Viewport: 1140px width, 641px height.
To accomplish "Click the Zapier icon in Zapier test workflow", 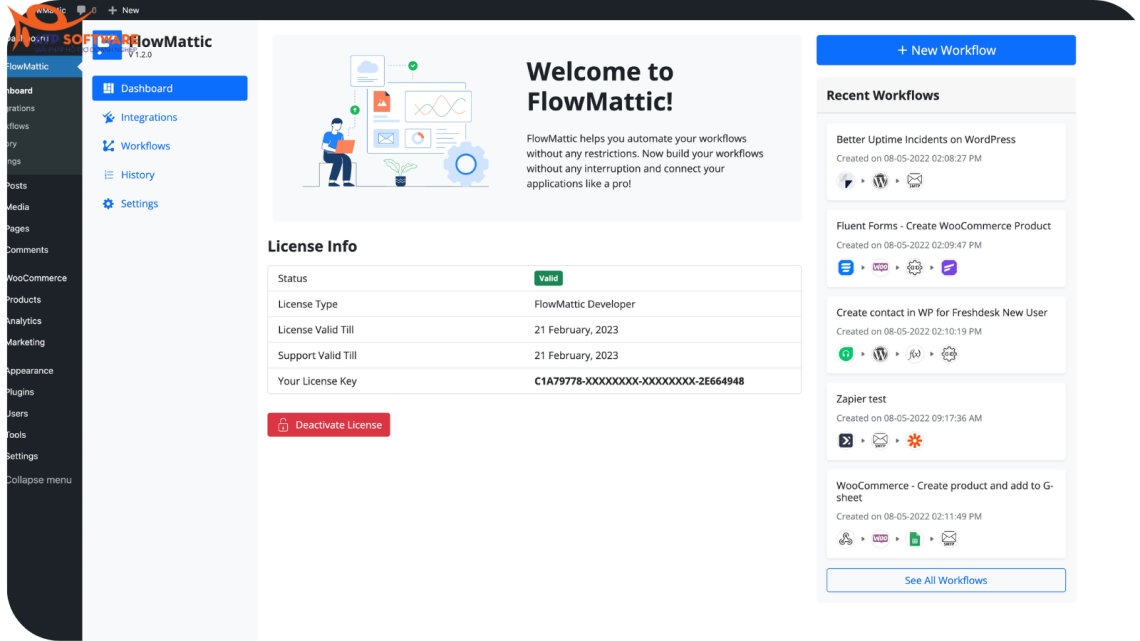I will point(914,440).
